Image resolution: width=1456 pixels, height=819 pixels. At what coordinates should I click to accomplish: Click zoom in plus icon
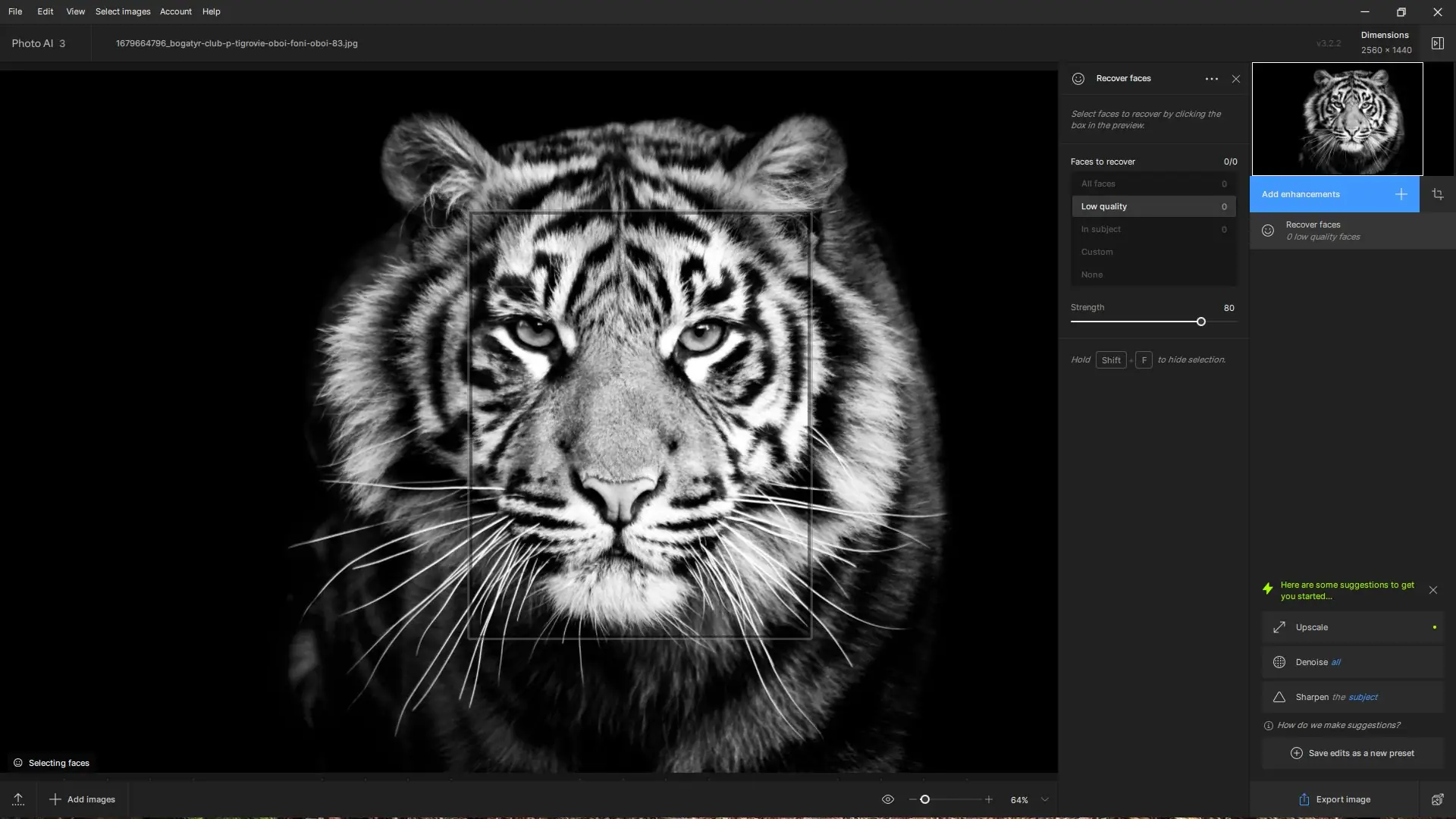click(x=988, y=799)
